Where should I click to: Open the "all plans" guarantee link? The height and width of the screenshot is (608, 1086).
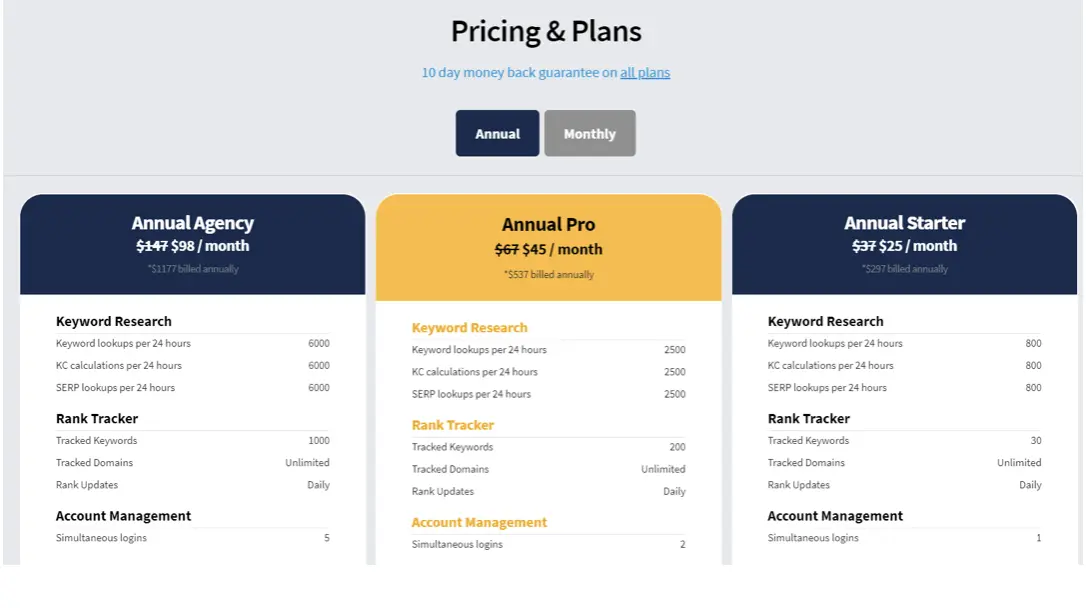pyautogui.click(x=645, y=73)
